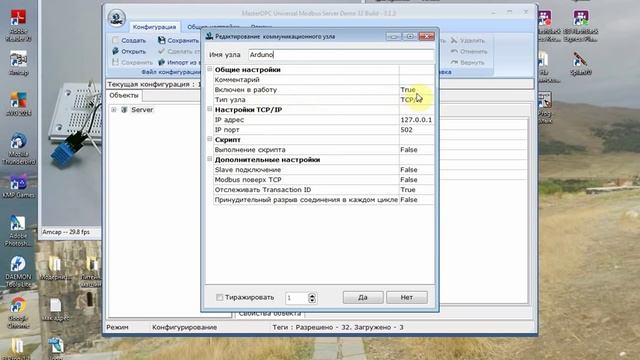Click the Server node icon in tree

tap(124, 110)
